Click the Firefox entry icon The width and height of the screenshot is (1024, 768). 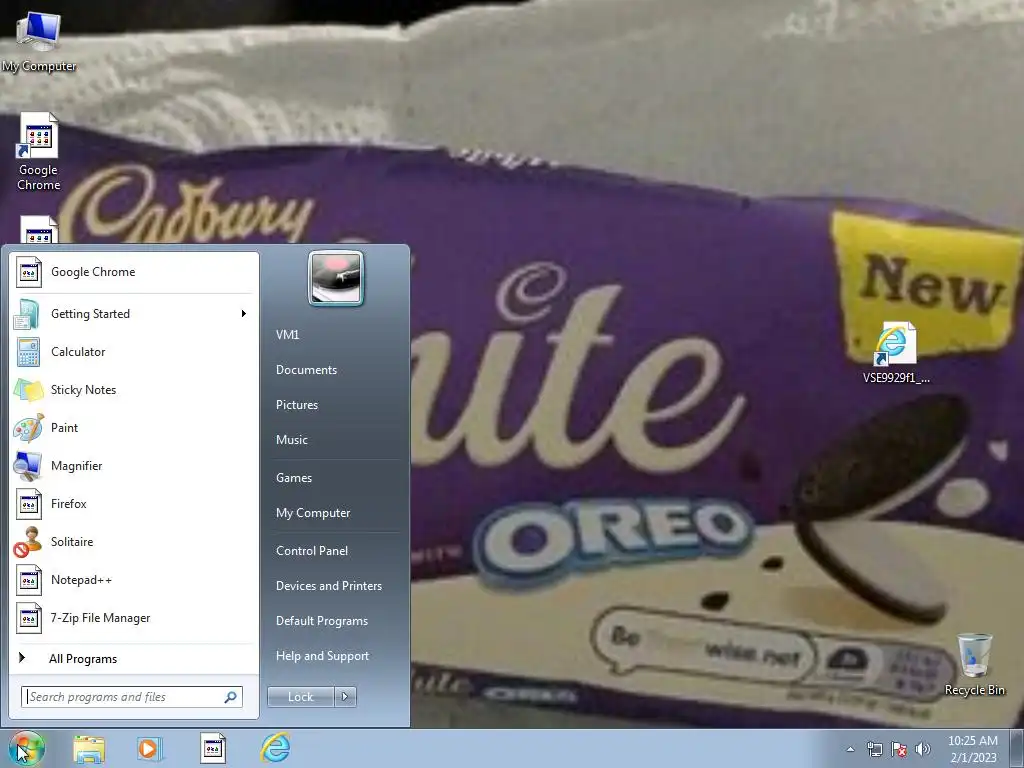pyautogui.click(x=29, y=504)
